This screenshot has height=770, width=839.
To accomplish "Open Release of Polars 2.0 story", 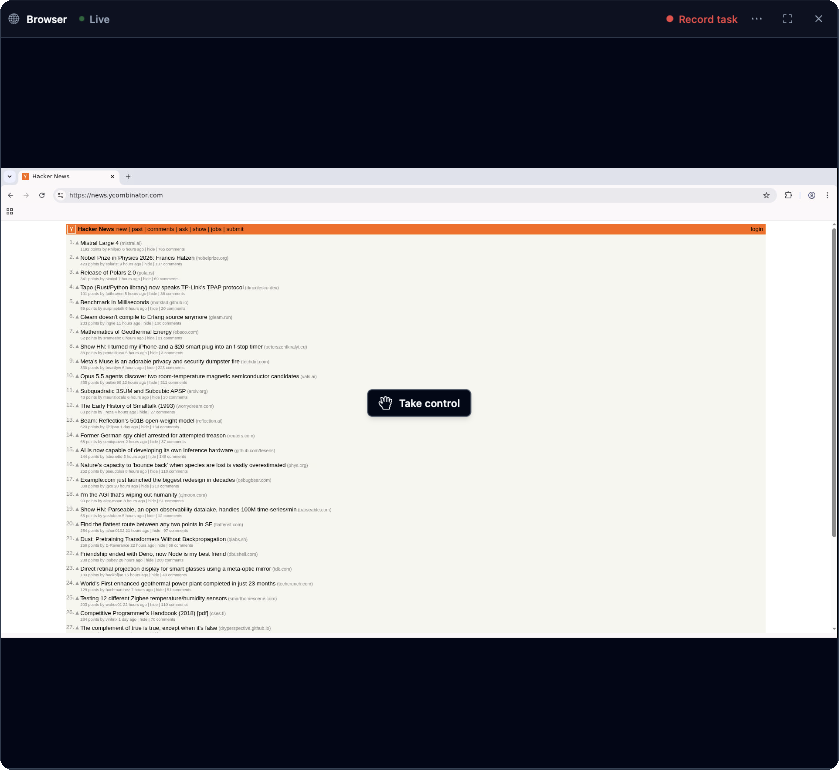I will pos(108,273).
